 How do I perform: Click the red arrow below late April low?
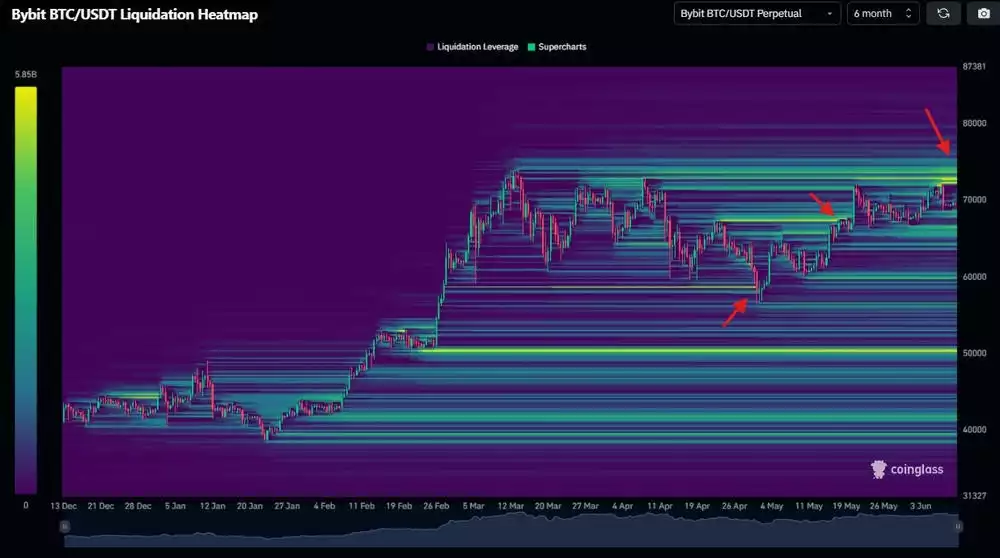735,312
